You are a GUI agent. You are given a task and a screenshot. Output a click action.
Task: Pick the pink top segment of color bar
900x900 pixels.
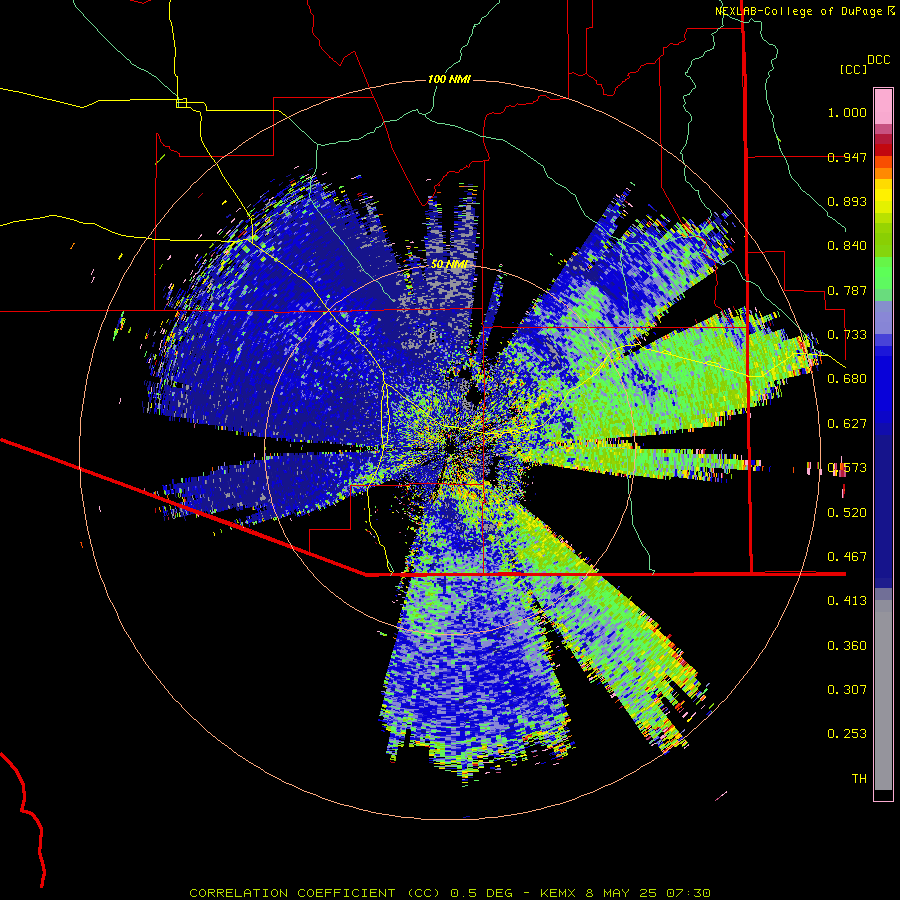click(x=883, y=107)
